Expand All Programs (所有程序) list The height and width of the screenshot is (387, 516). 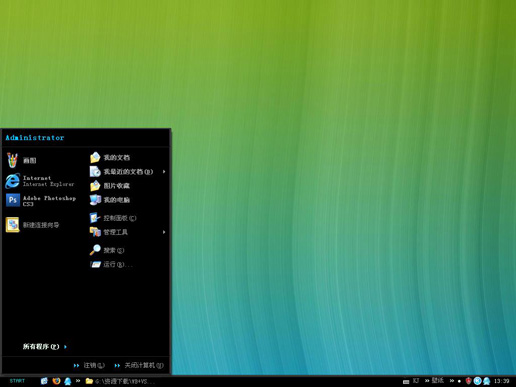tap(45, 347)
